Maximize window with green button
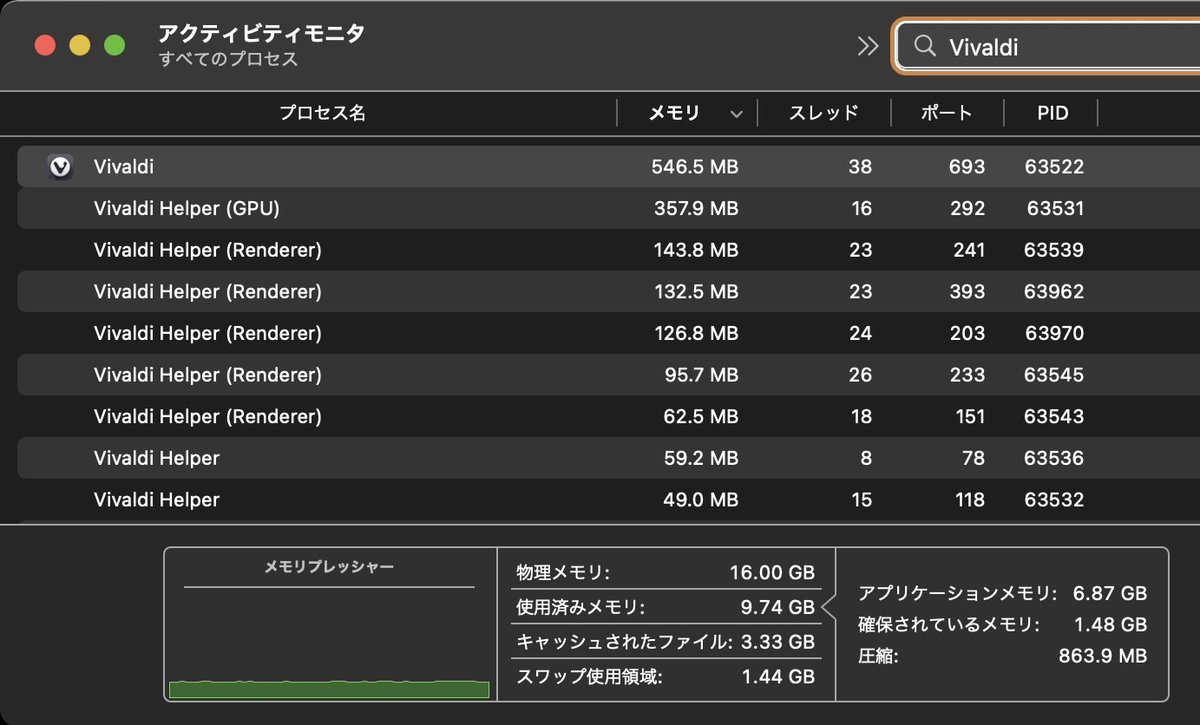The height and width of the screenshot is (725, 1200). 115,45
